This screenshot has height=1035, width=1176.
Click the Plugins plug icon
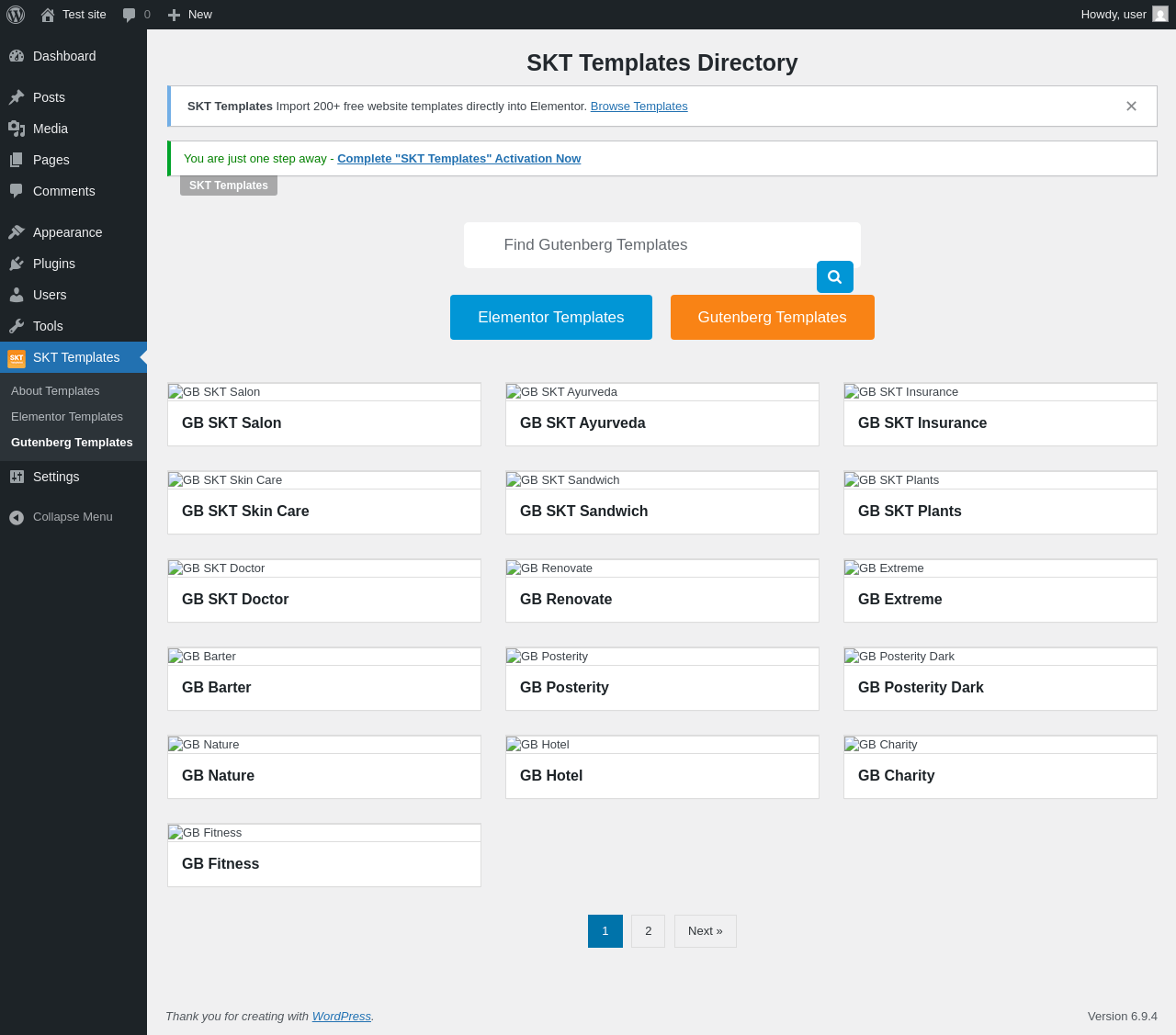17,264
